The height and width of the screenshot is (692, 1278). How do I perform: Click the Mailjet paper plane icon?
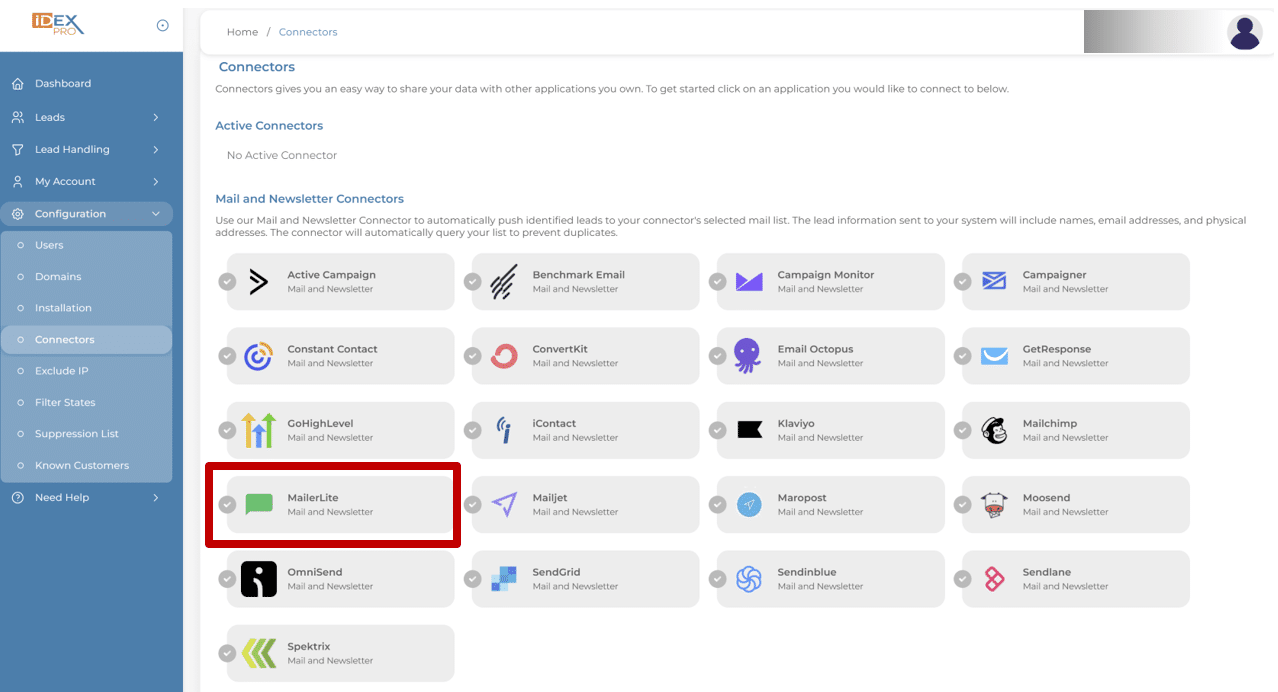504,505
